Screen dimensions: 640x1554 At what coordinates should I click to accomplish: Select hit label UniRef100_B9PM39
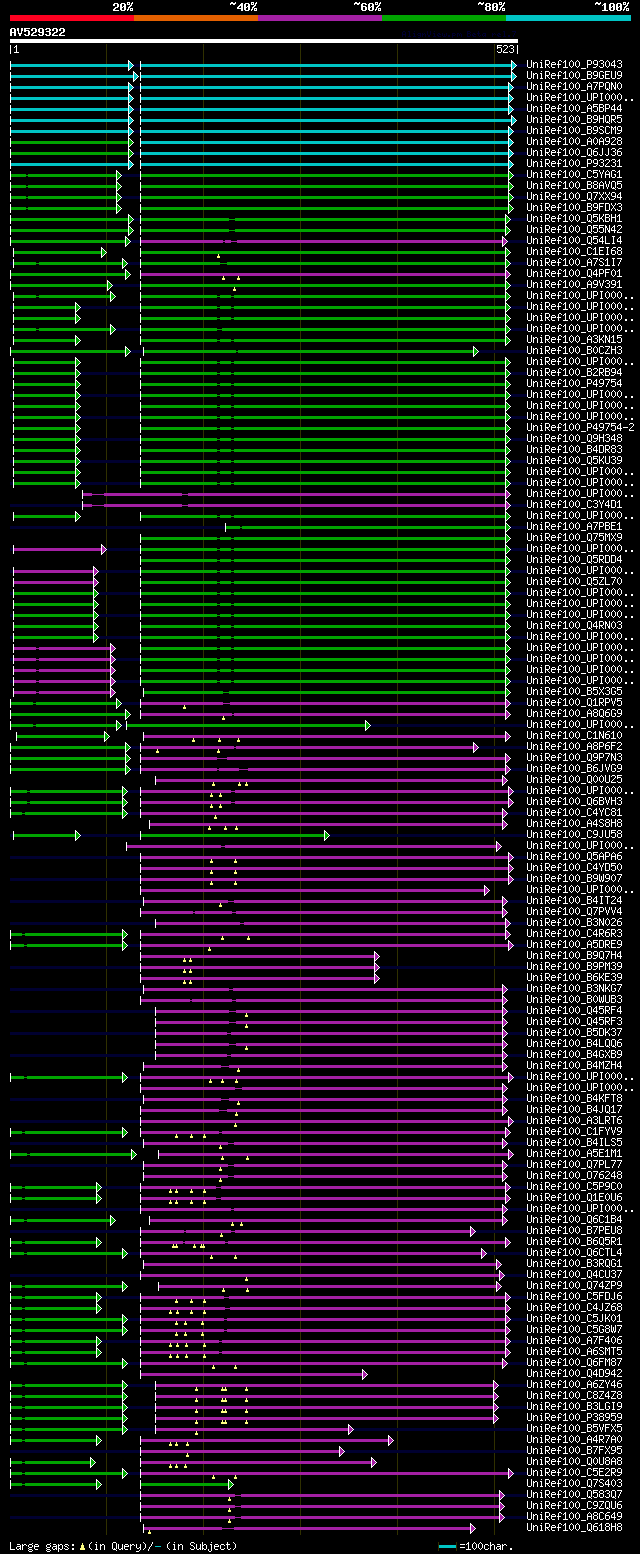point(574,966)
